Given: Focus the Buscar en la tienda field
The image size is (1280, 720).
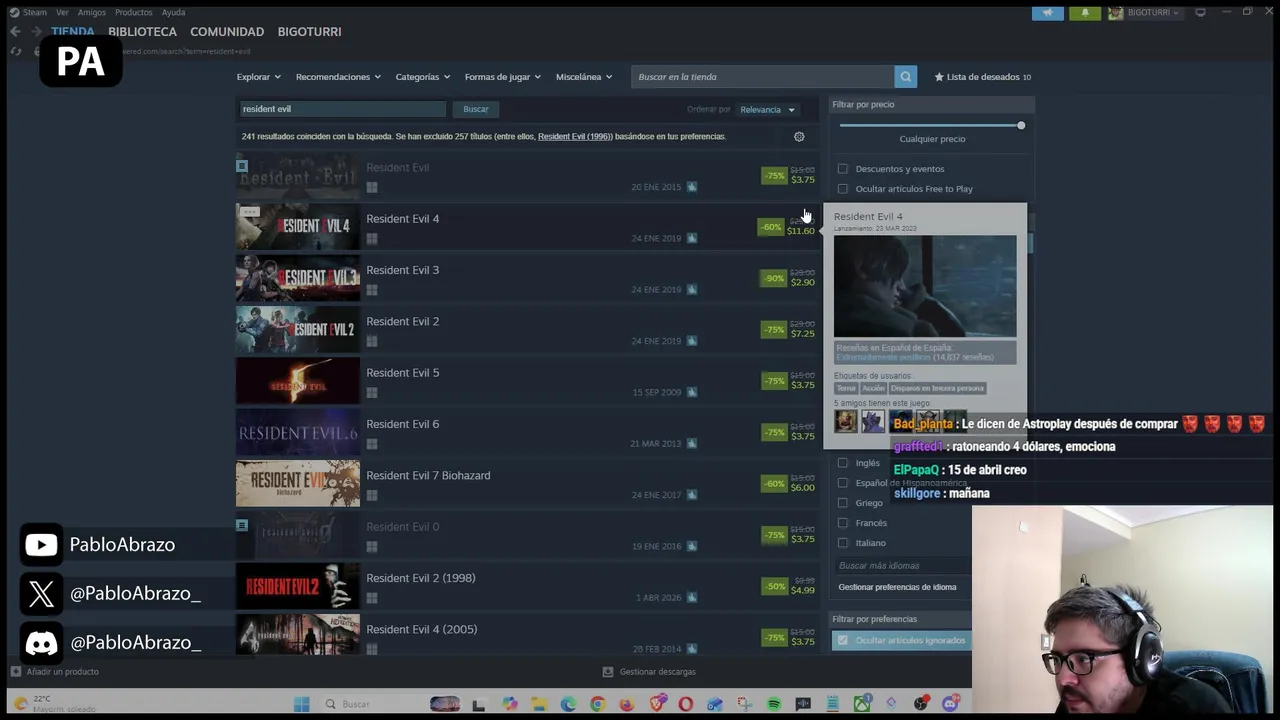Looking at the screenshot, I should click(763, 77).
